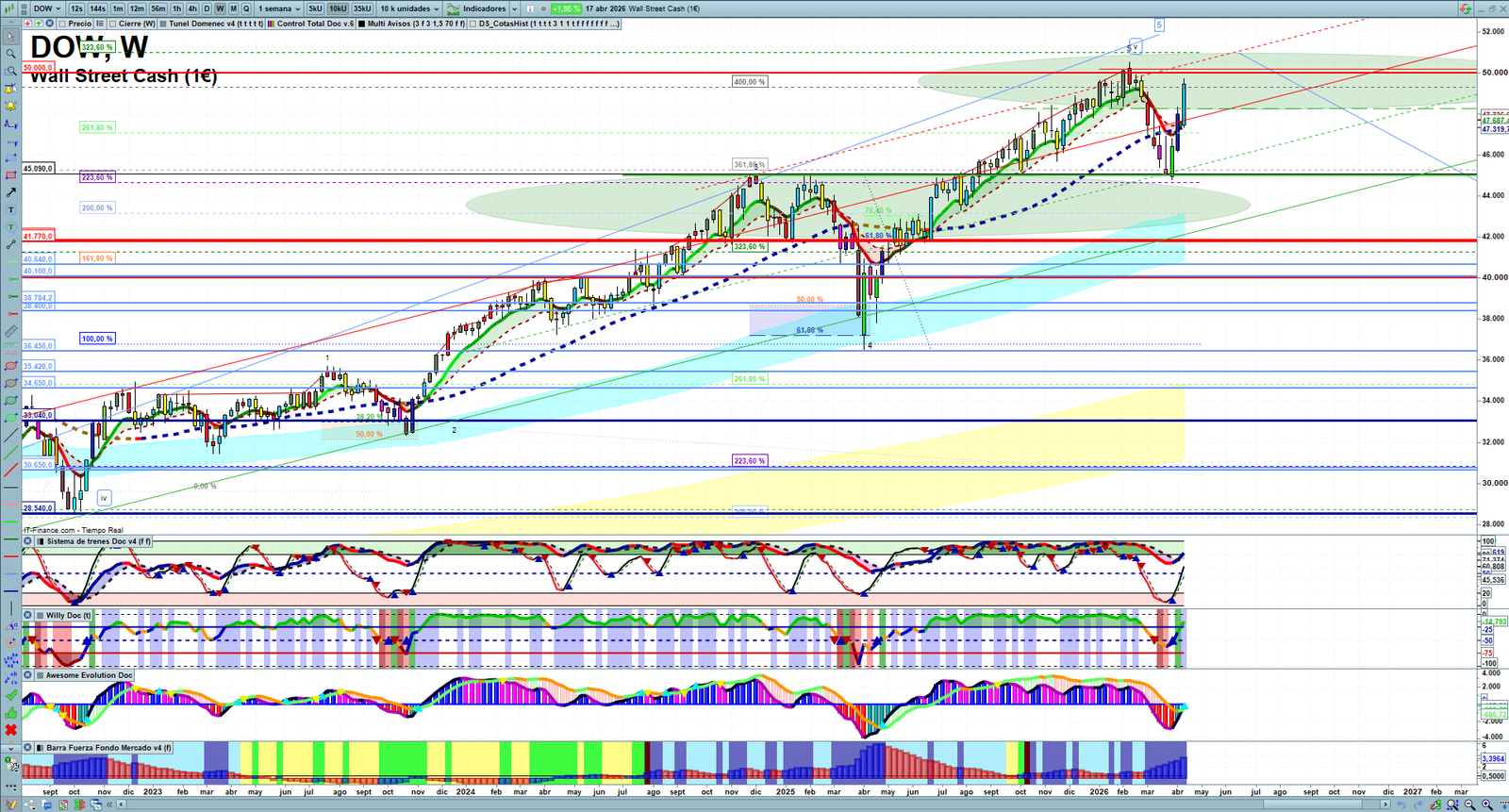Image resolution: width=1509 pixels, height=812 pixels.
Task: Click the Sistema de trenes Doc v4 label
Action: point(99,541)
